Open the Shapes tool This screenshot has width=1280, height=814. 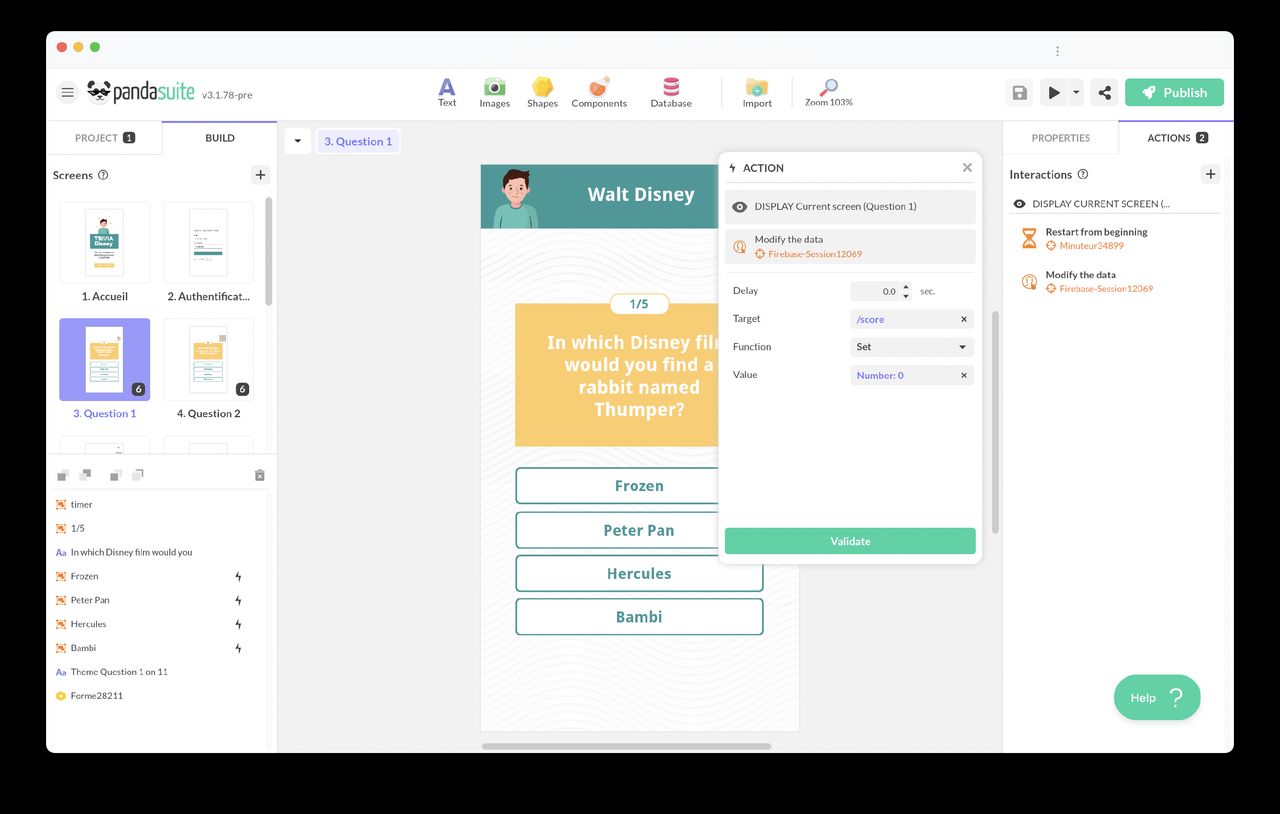(x=542, y=92)
